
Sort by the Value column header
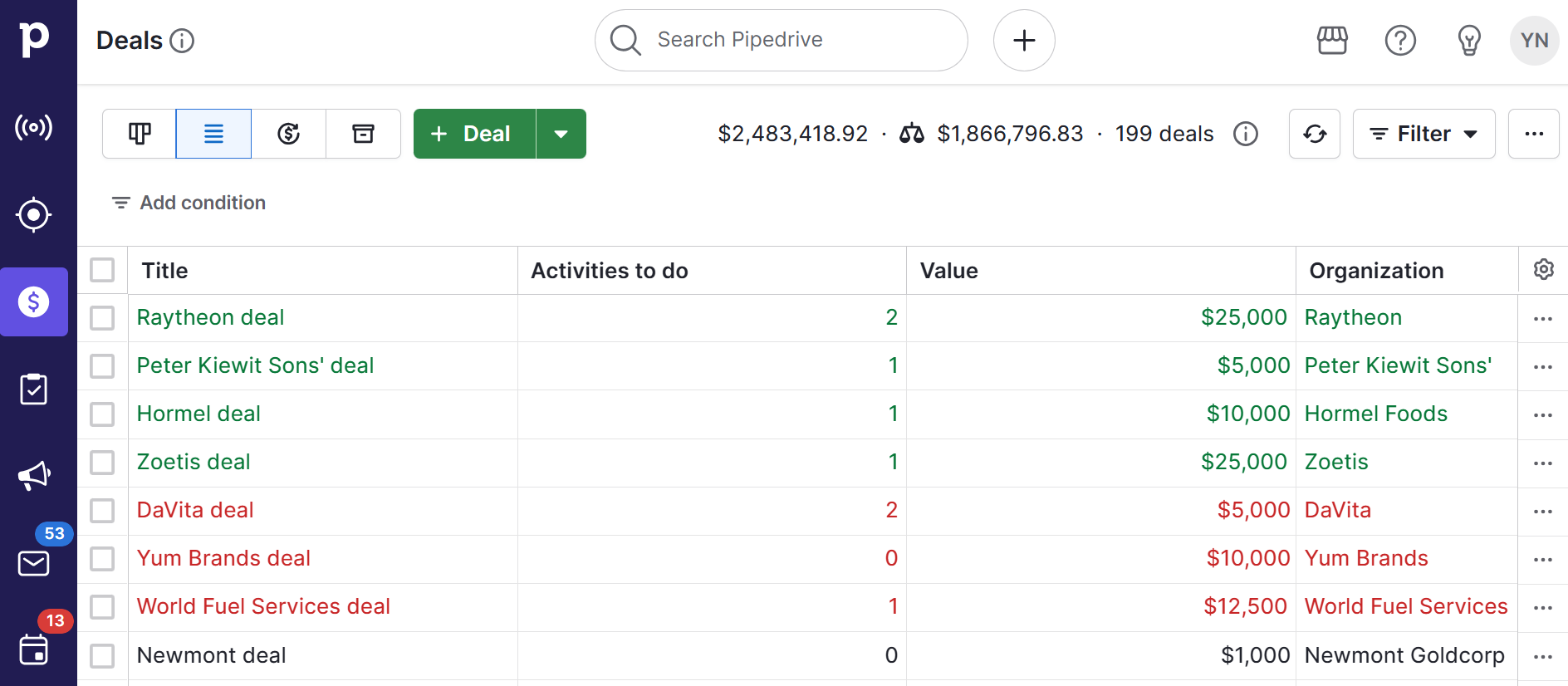(x=948, y=271)
